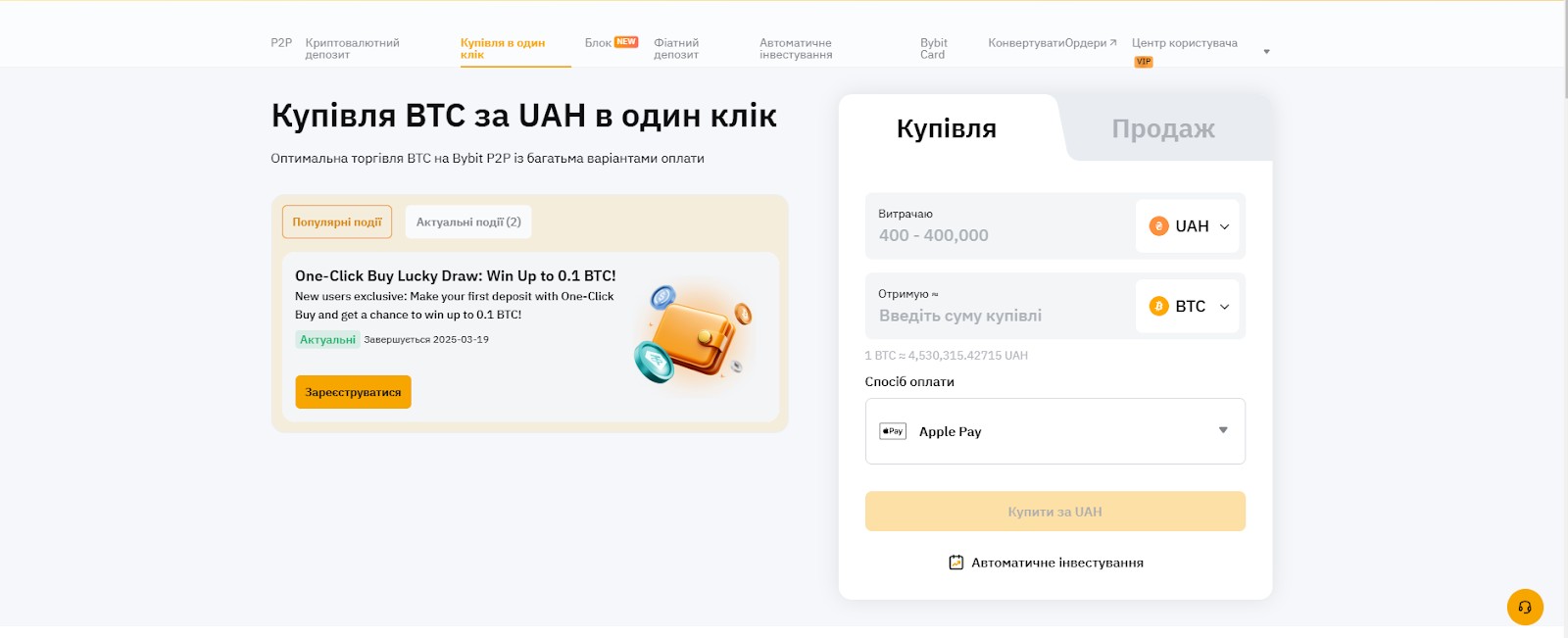
Task: Open the Apple Pay payment method dropdown
Action: click(x=1054, y=431)
